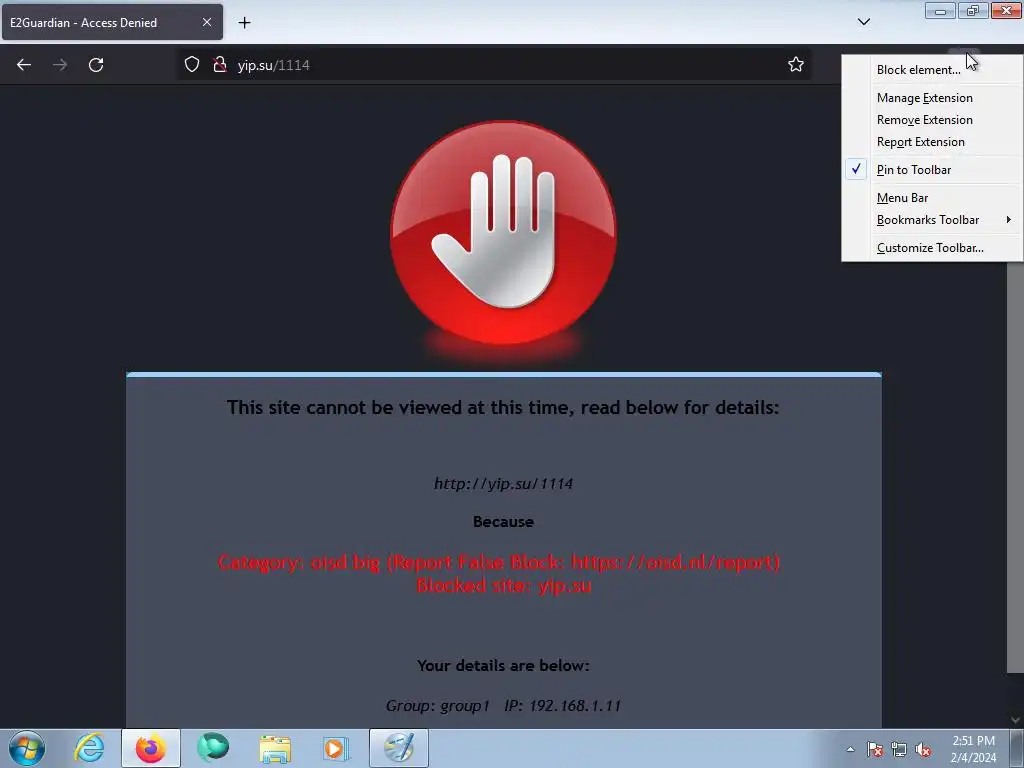View site connection lock information
Screen dimensions: 1024x768
[x=219, y=65]
